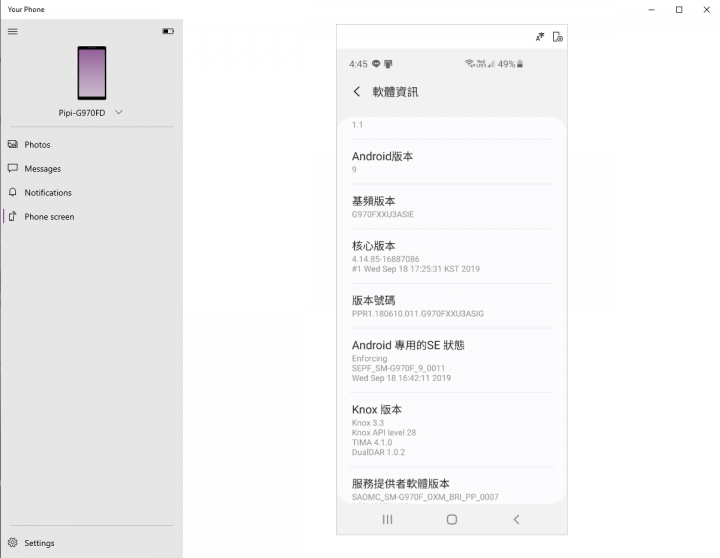Click the purple phone device thumbnail
This screenshot has width=720, height=558.
coord(92,73)
